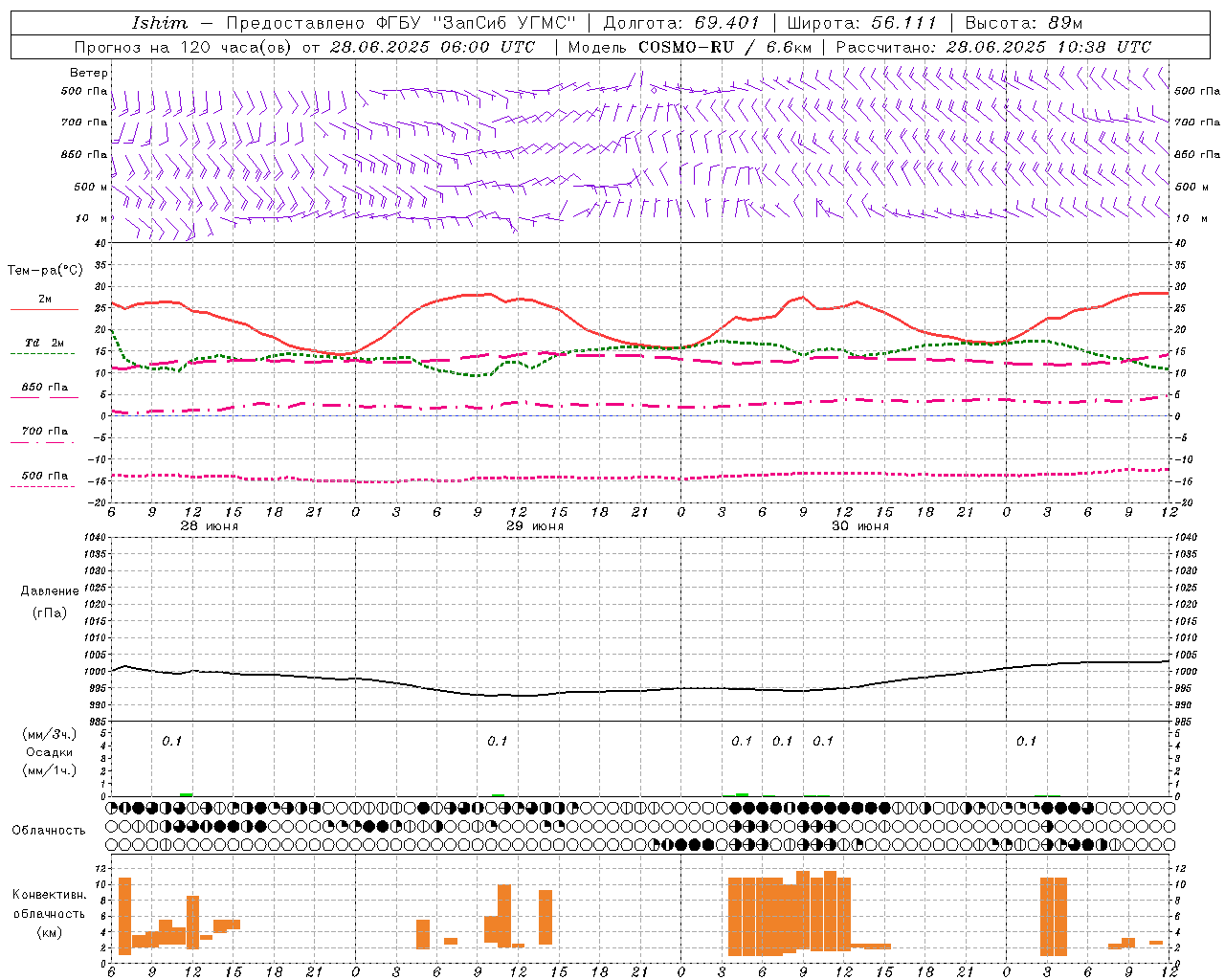Viewport: 1225px width, 980px height.
Task: Click the model label "COSMO-RU / 6.6км"
Action: coord(724,47)
